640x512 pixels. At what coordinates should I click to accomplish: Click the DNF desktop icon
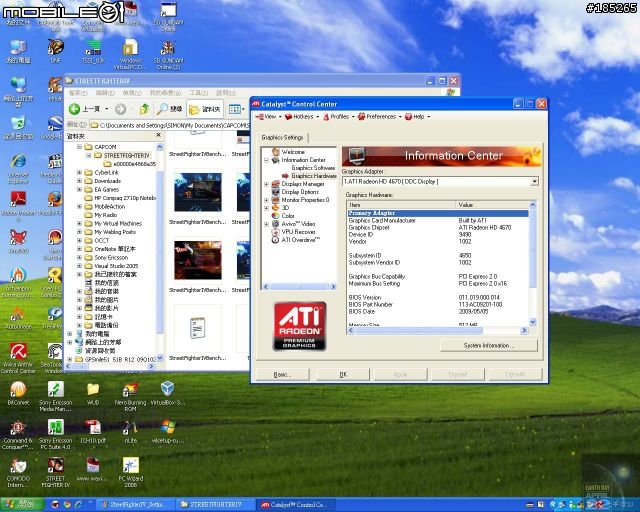56,48
